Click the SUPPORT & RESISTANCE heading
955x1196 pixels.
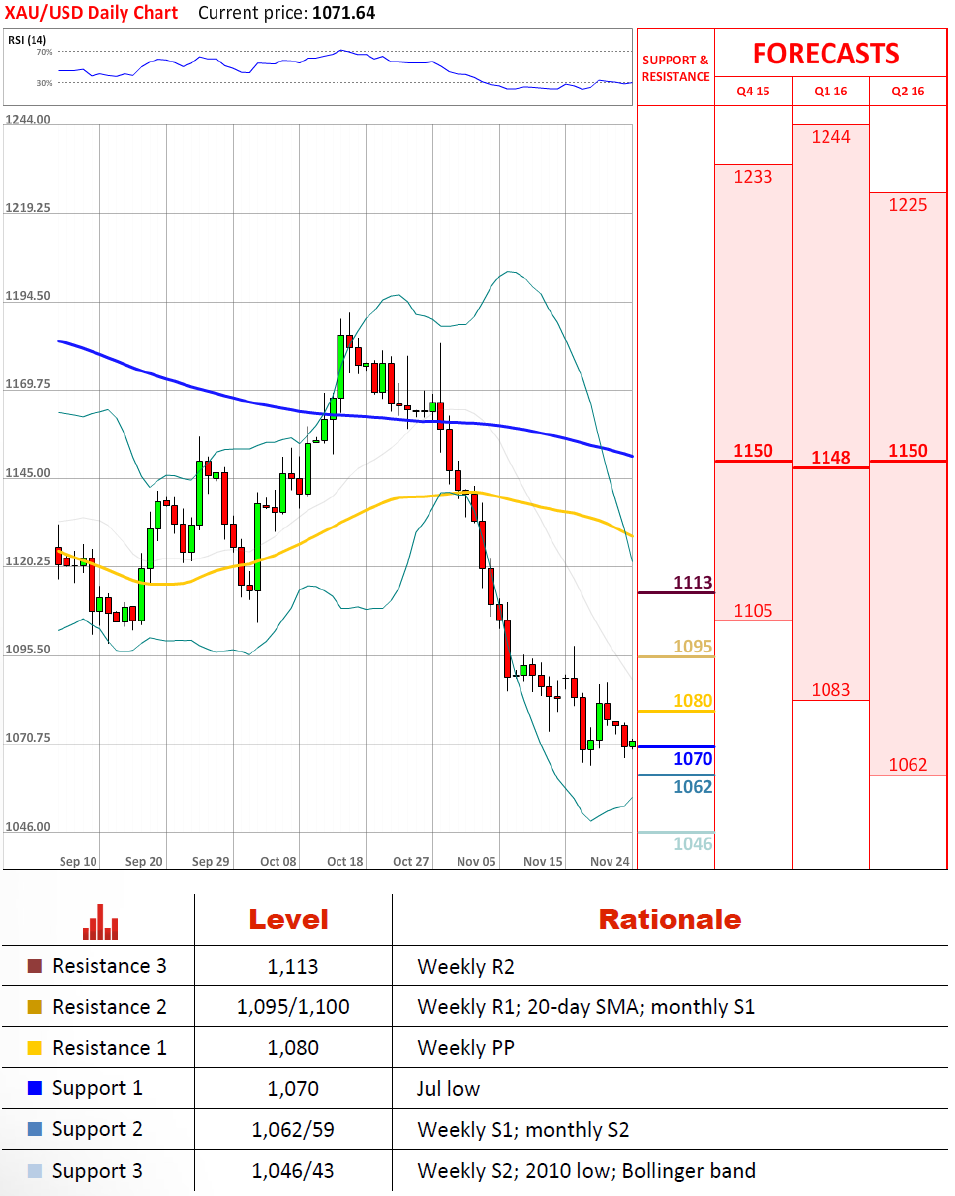point(675,68)
